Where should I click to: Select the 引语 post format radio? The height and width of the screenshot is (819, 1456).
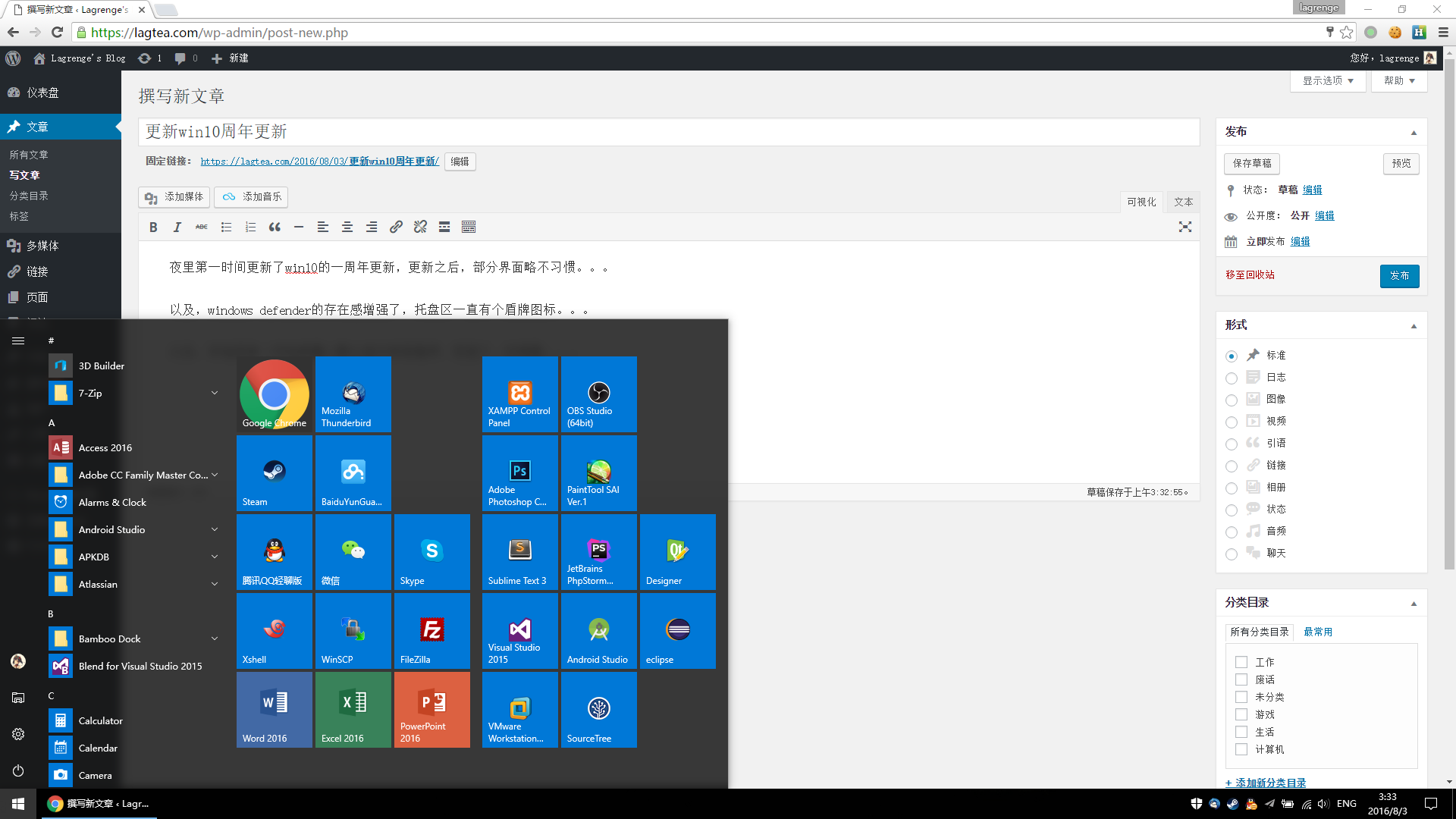click(1232, 444)
